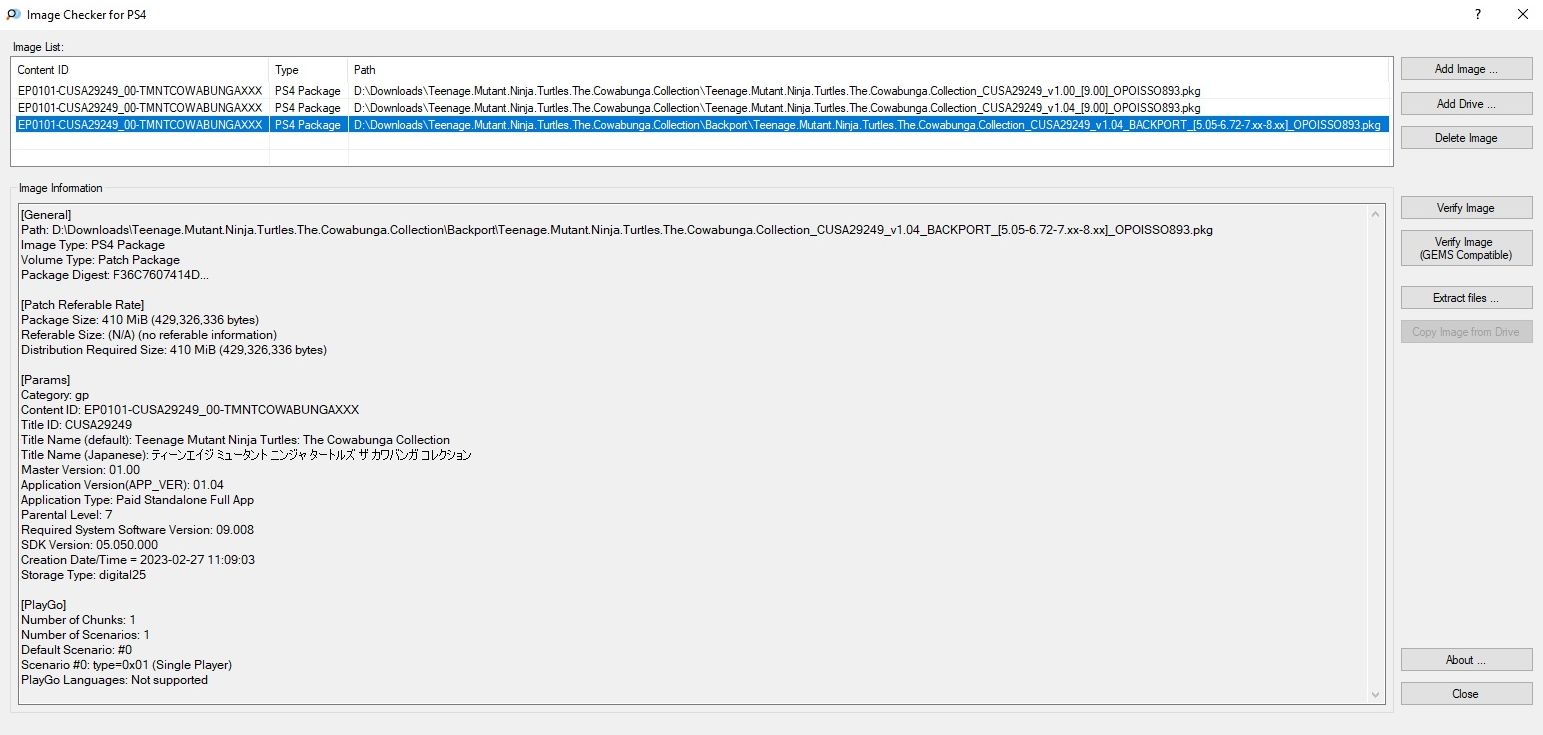Click the Image Checker app icon in title bar
The height and width of the screenshot is (735, 1543).
13,15
